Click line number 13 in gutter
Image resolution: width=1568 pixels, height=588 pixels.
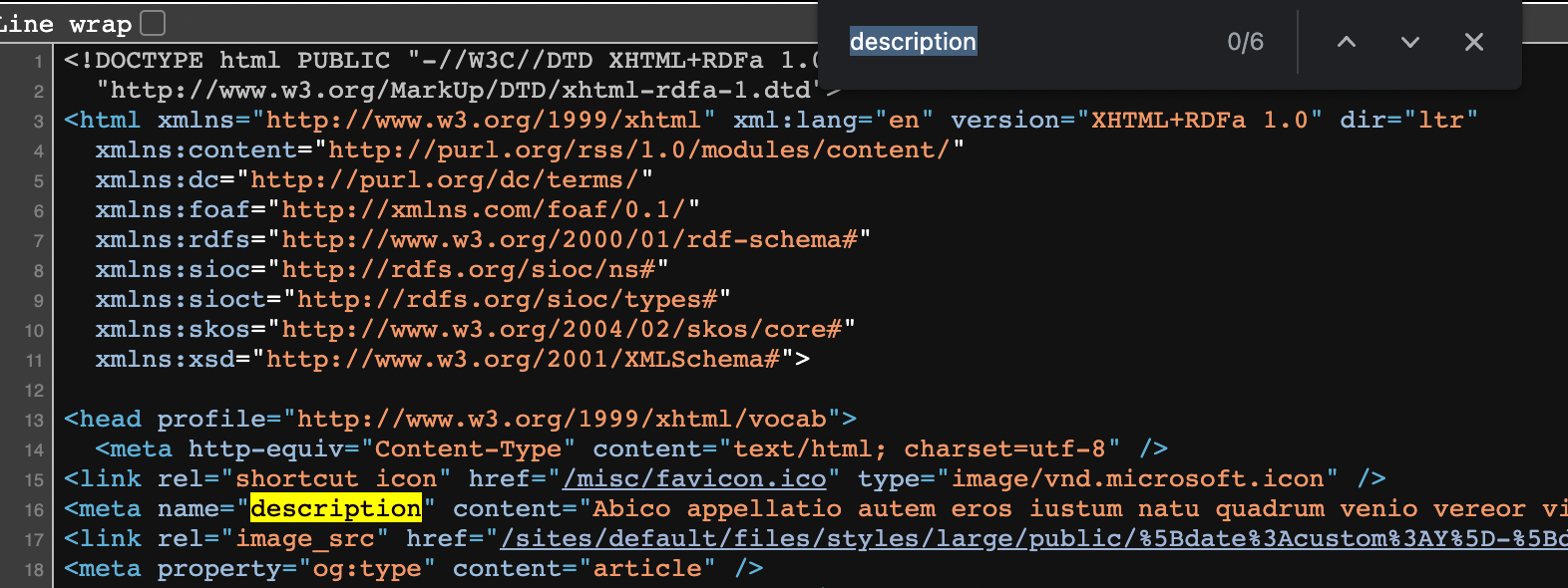click(x=34, y=421)
